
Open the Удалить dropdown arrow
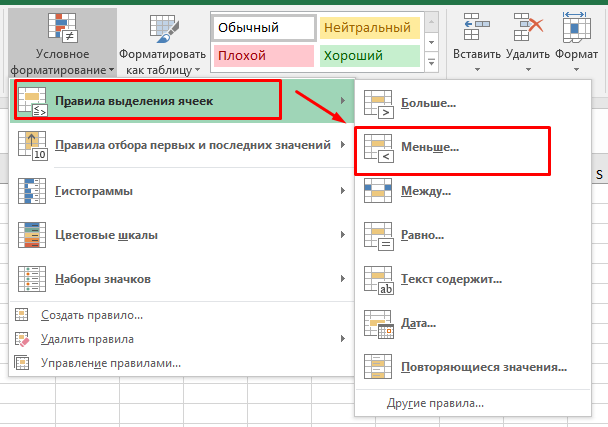(528, 69)
